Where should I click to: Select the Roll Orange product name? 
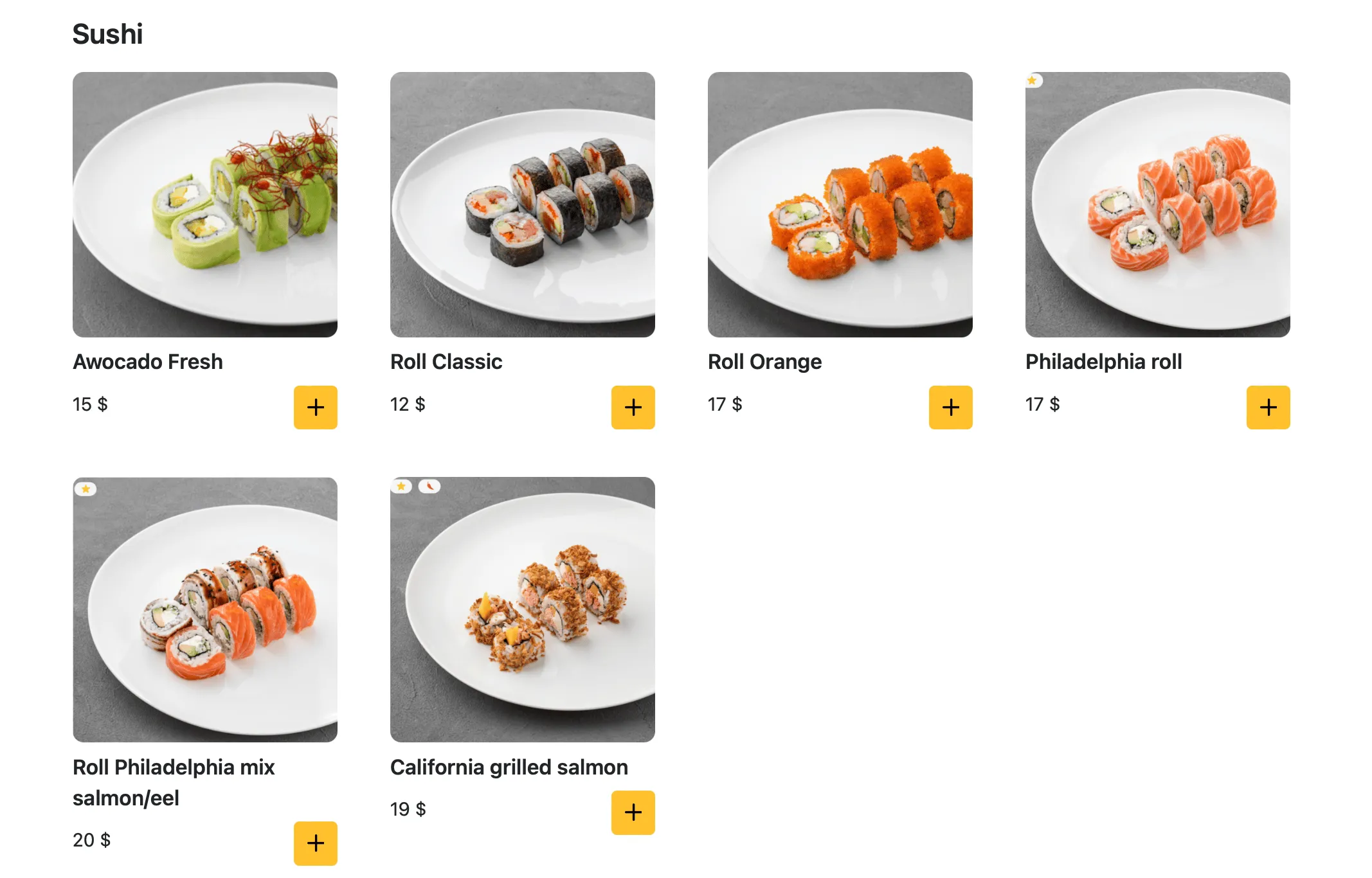coord(764,362)
